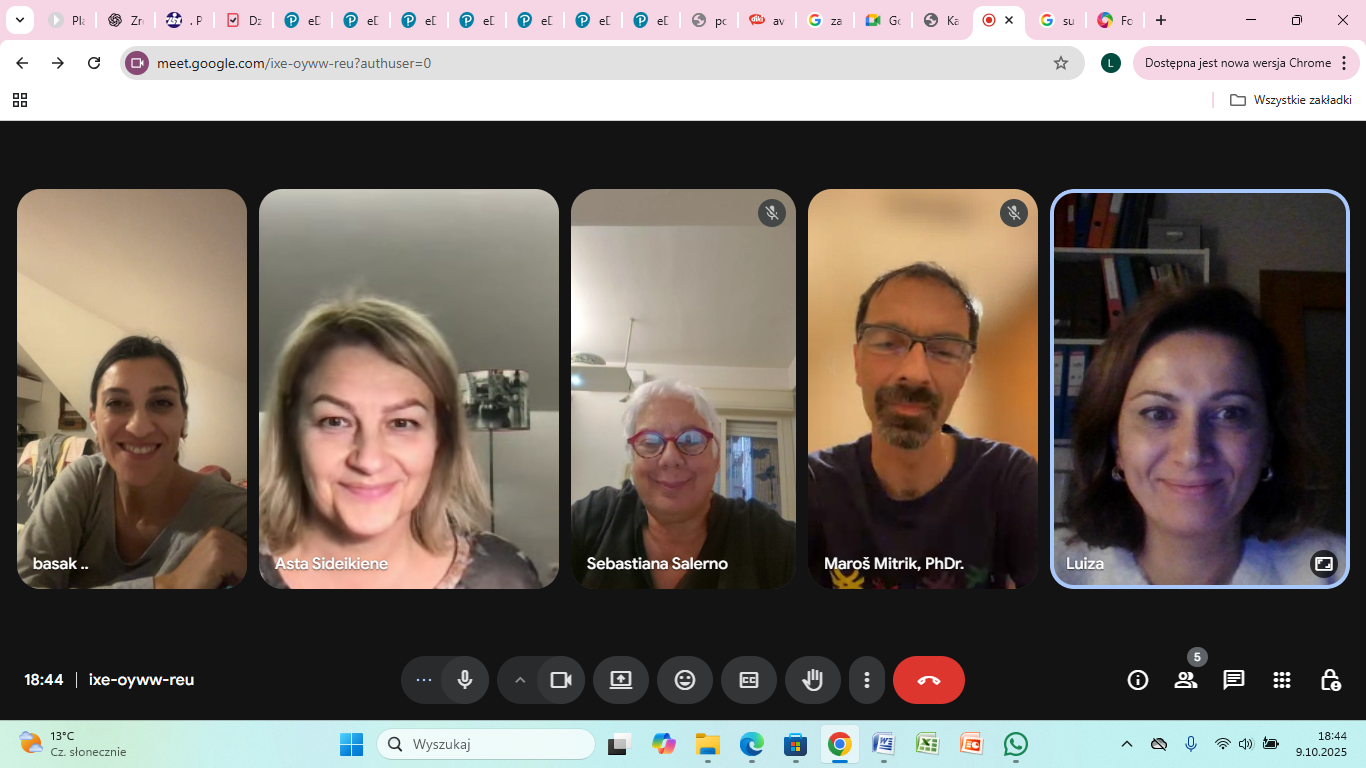Click the Present screen share icon

(621, 680)
